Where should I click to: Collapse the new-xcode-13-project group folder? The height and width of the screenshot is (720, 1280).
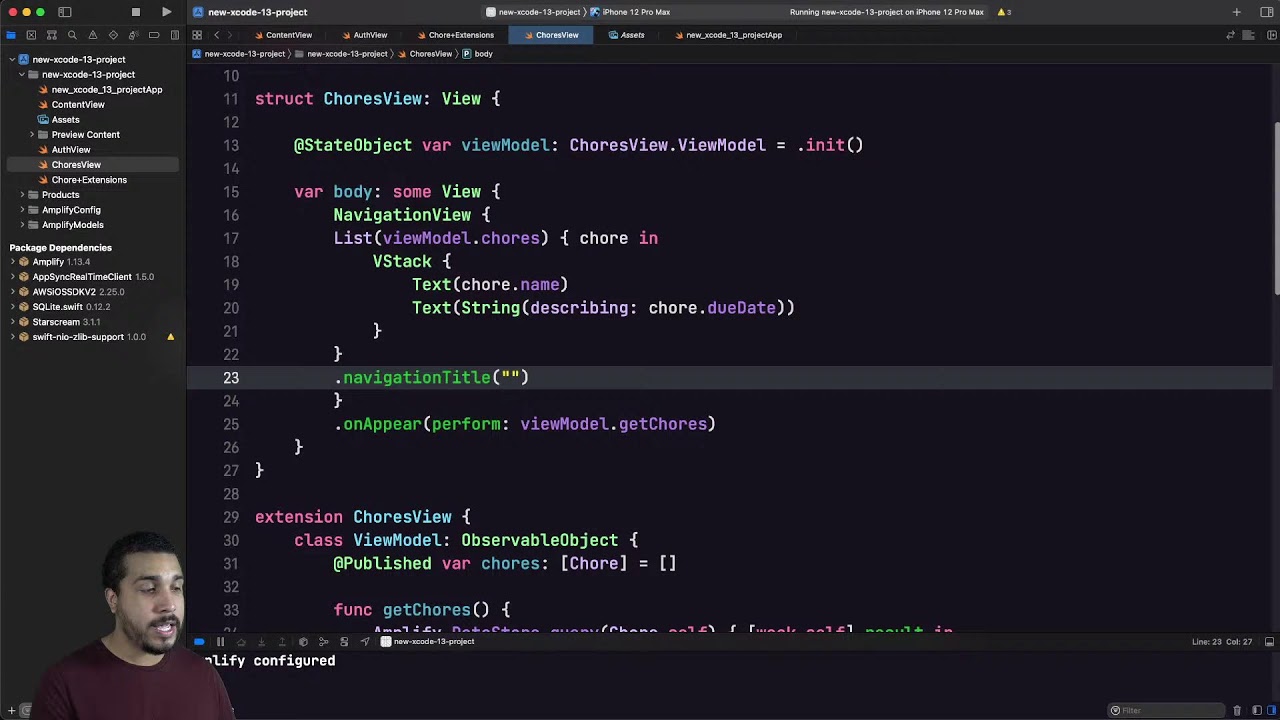[22, 75]
